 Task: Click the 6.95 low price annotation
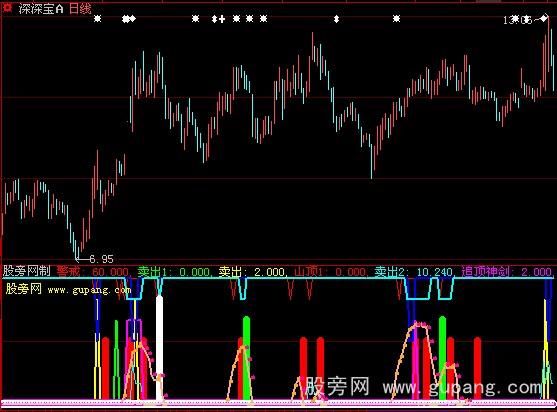pos(101,259)
